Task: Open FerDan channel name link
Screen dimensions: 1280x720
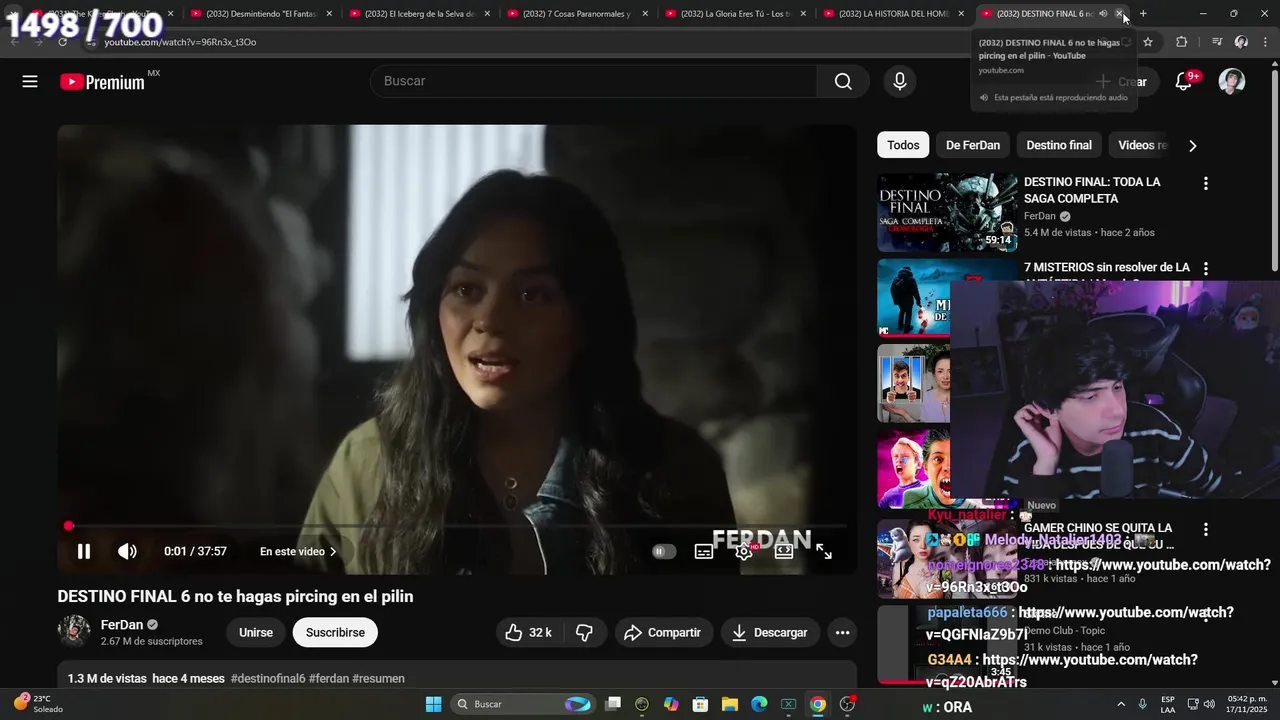Action: point(122,625)
